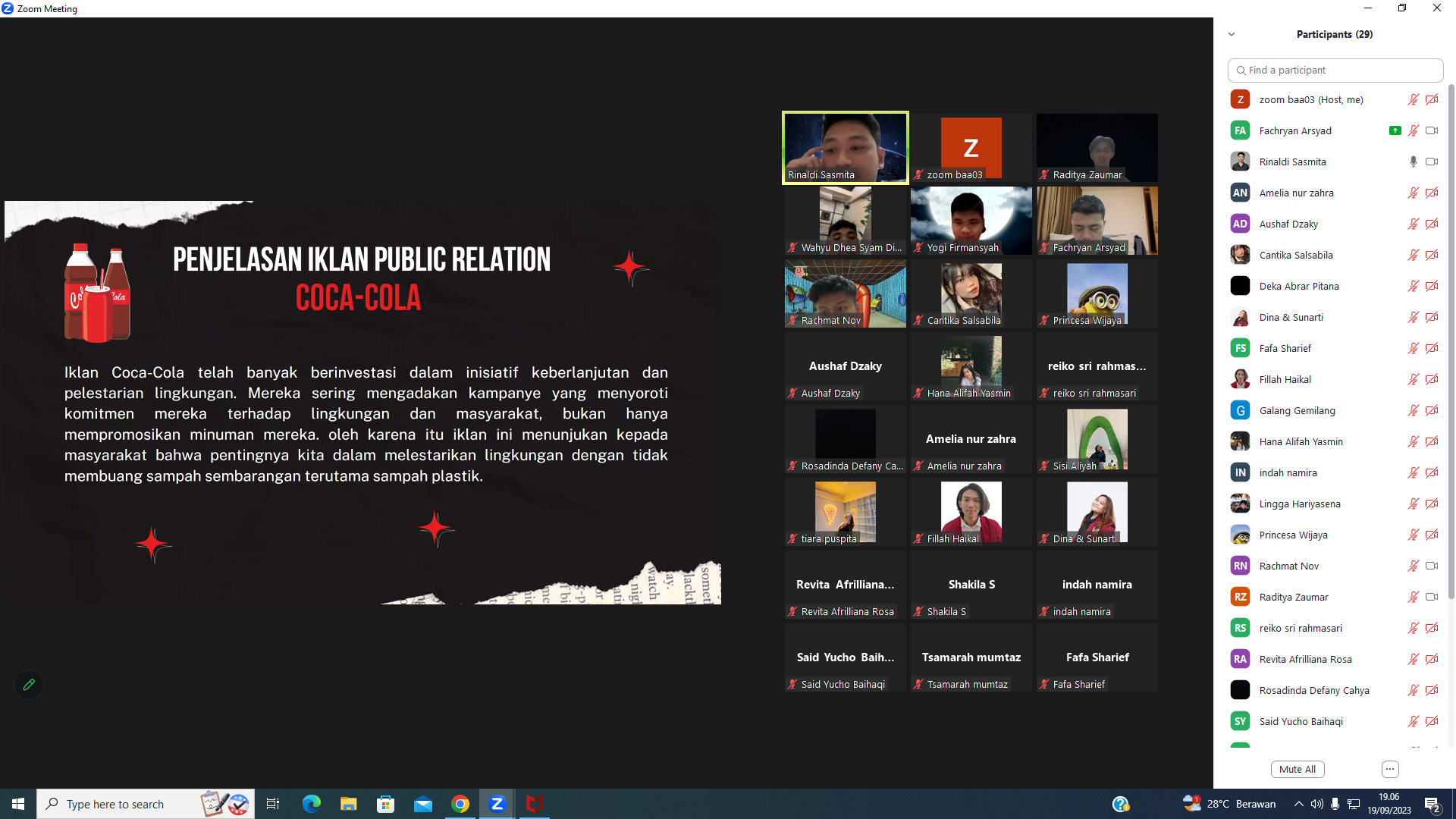Unmute zoom baa03 host microphone in list
Screen dimensions: 1456x819
1414,99
